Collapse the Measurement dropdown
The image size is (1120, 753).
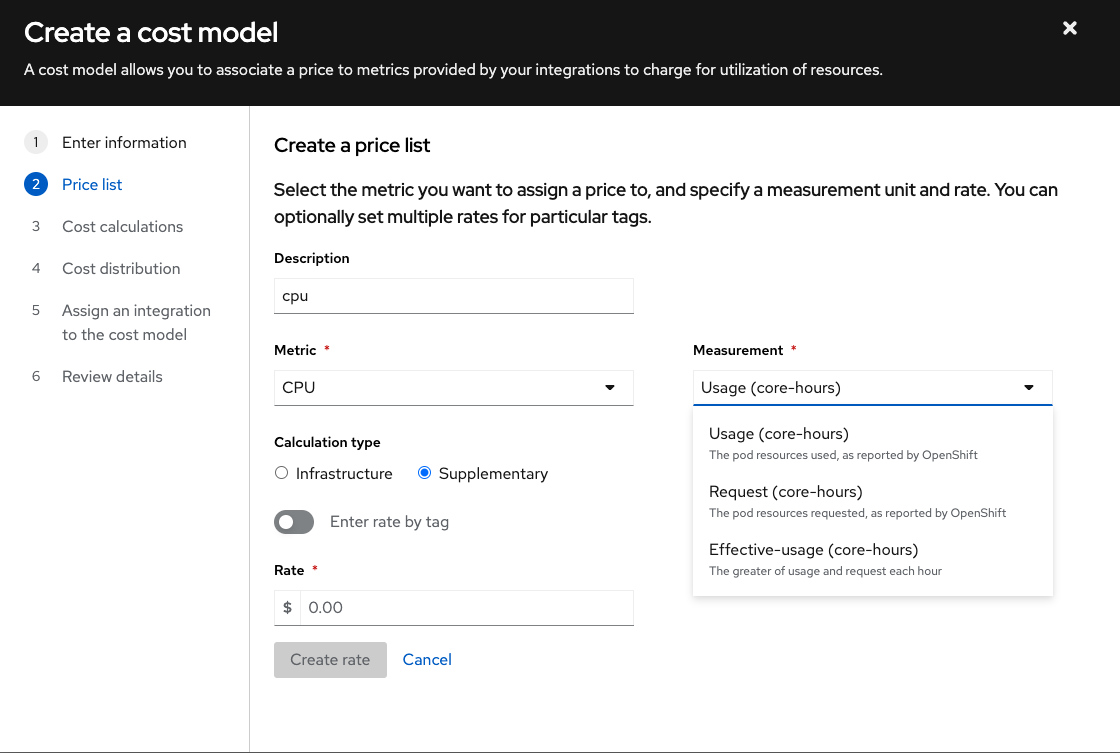pyautogui.click(x=872, y=388)
